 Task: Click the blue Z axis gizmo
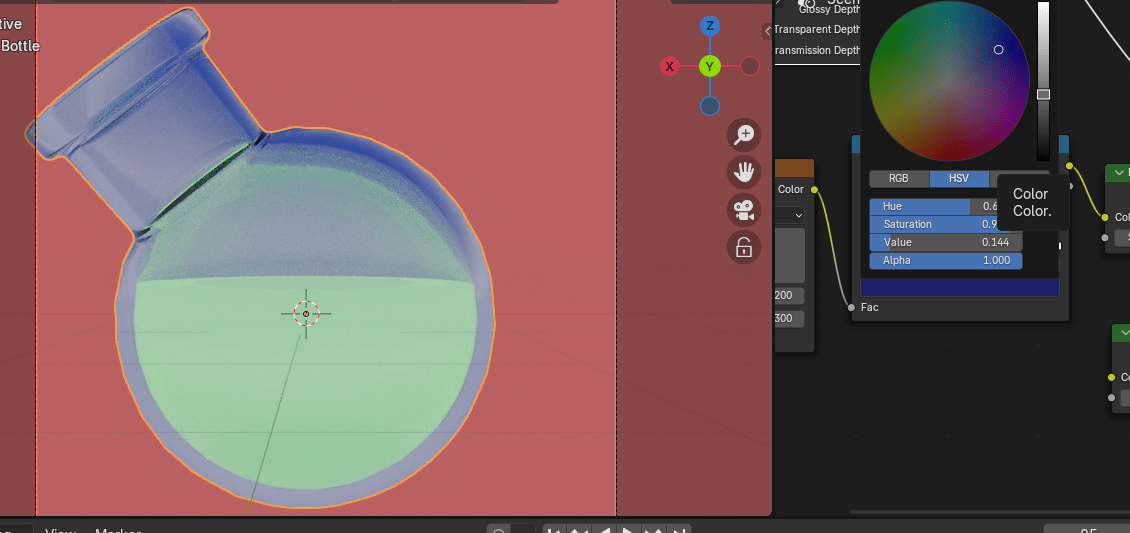[710, 26]
